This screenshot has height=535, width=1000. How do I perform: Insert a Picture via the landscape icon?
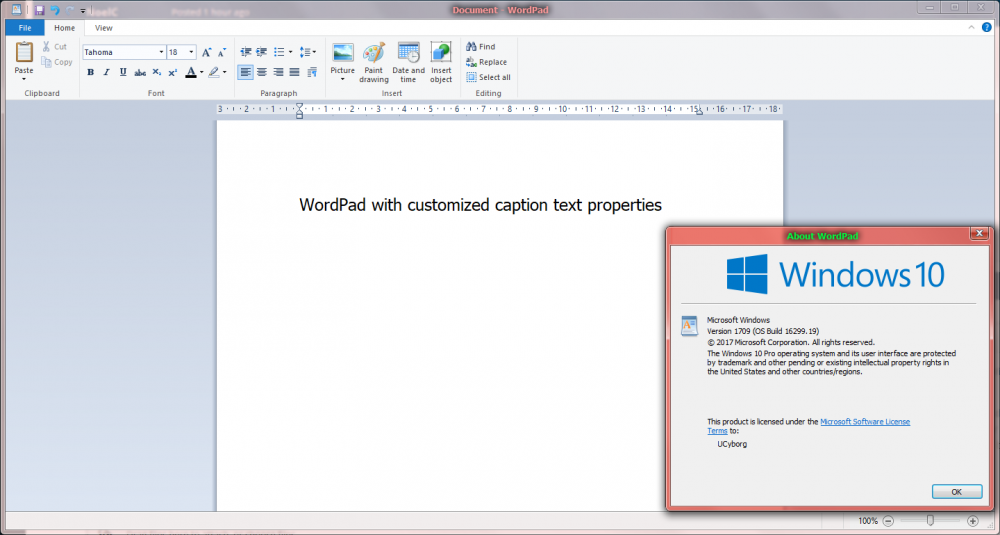tap(342, 52)
